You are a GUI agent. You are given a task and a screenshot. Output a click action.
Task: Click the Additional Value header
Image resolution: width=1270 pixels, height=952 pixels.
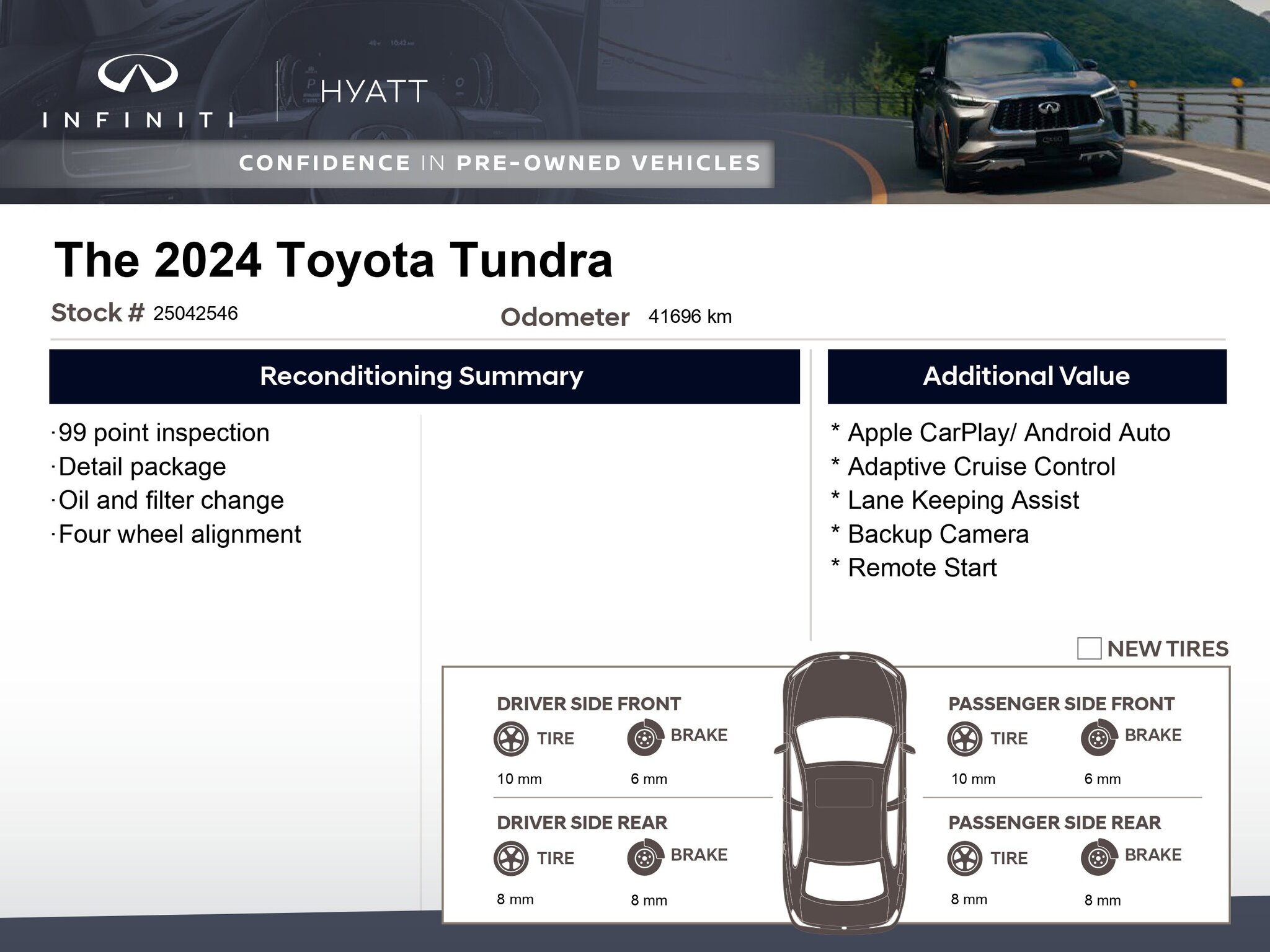[1026, 376]
